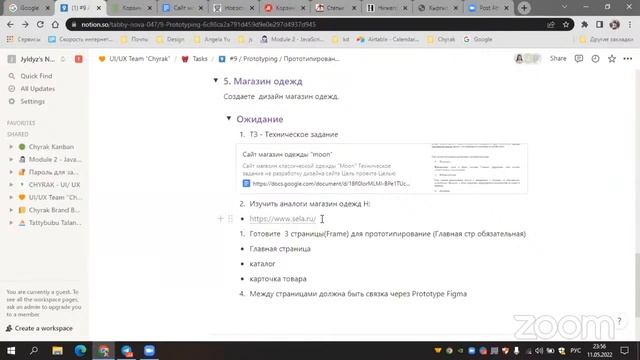640x360 pixels.
Task: Open the '#9 / Prototyping' breadcrumb
Action: coord(279,59)
